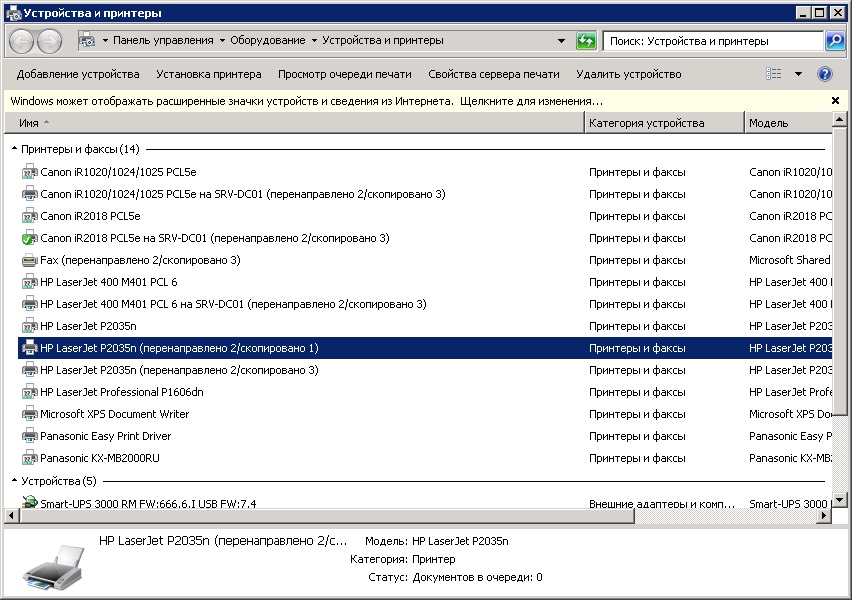The image size is (852, 600).
Task: Open Просмотр очереди печати
Action: pos(344,74)
